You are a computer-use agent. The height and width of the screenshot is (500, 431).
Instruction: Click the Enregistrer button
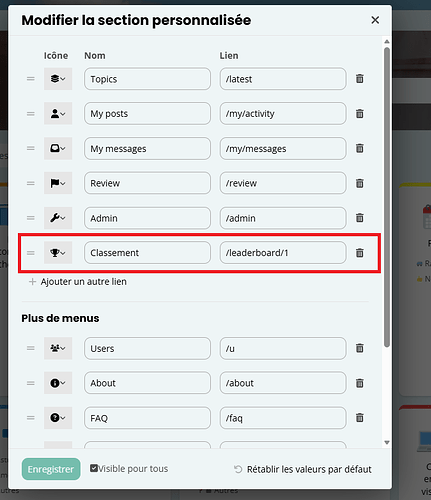pyautogui.click(x=51, y=469)
